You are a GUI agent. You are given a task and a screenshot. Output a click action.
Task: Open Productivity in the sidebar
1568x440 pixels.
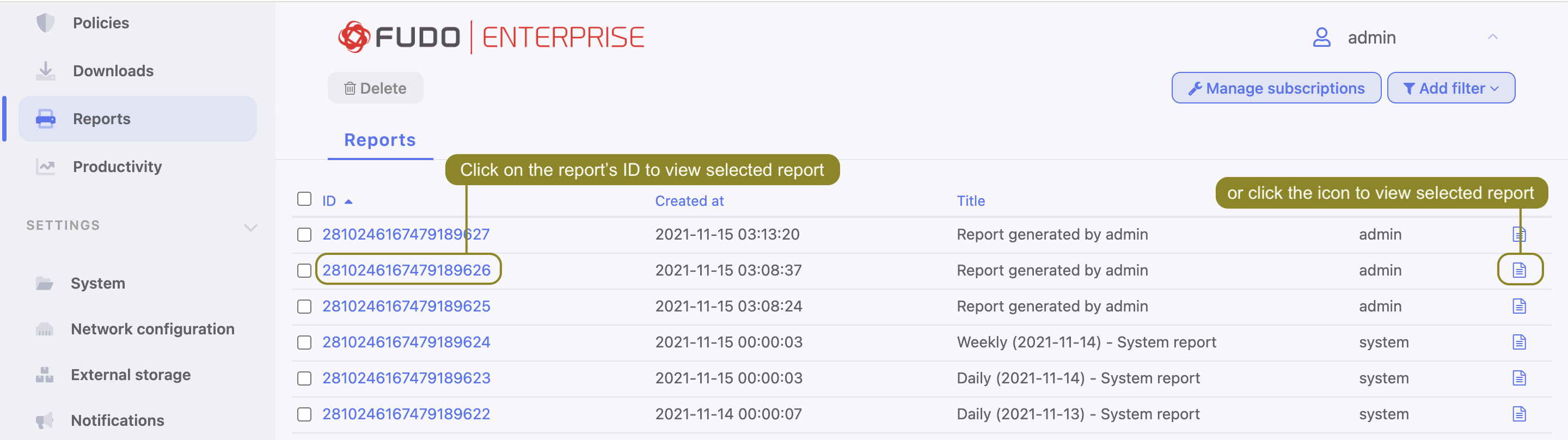click(117, 167)
